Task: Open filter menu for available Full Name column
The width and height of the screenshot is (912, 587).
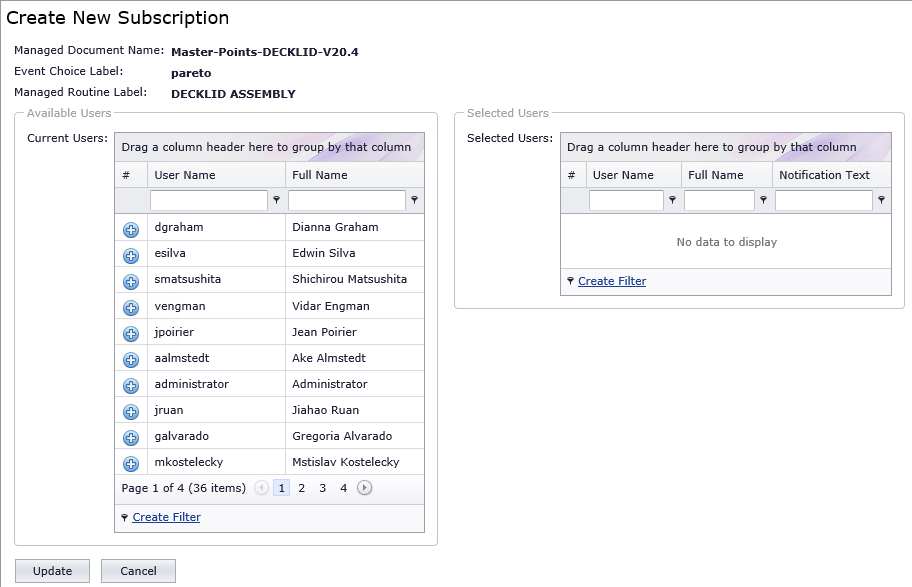Action: pos(415,200)
